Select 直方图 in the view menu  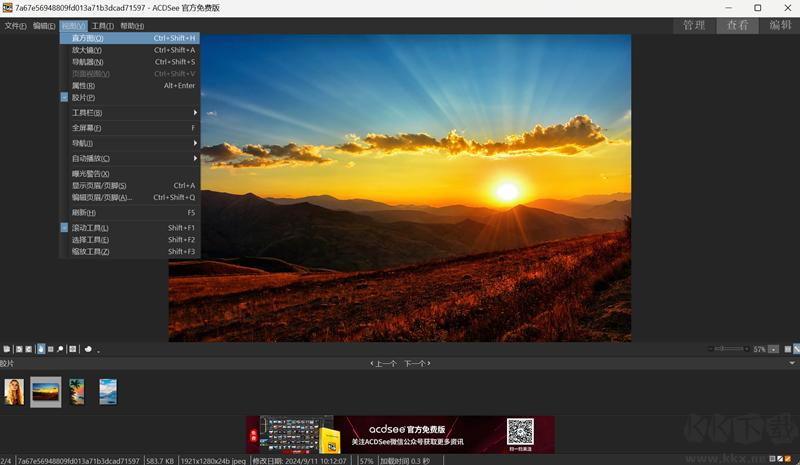coord(130,38)
